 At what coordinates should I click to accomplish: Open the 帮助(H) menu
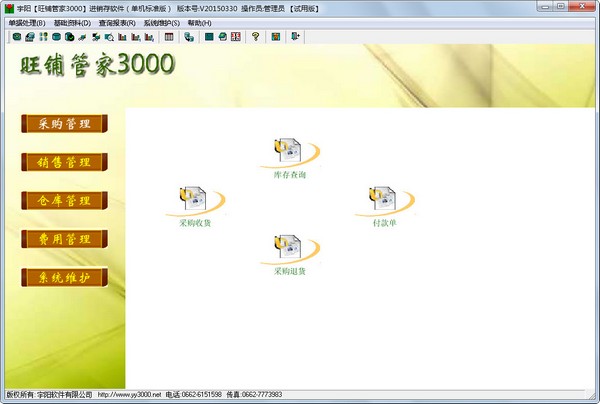click(199, 23)
